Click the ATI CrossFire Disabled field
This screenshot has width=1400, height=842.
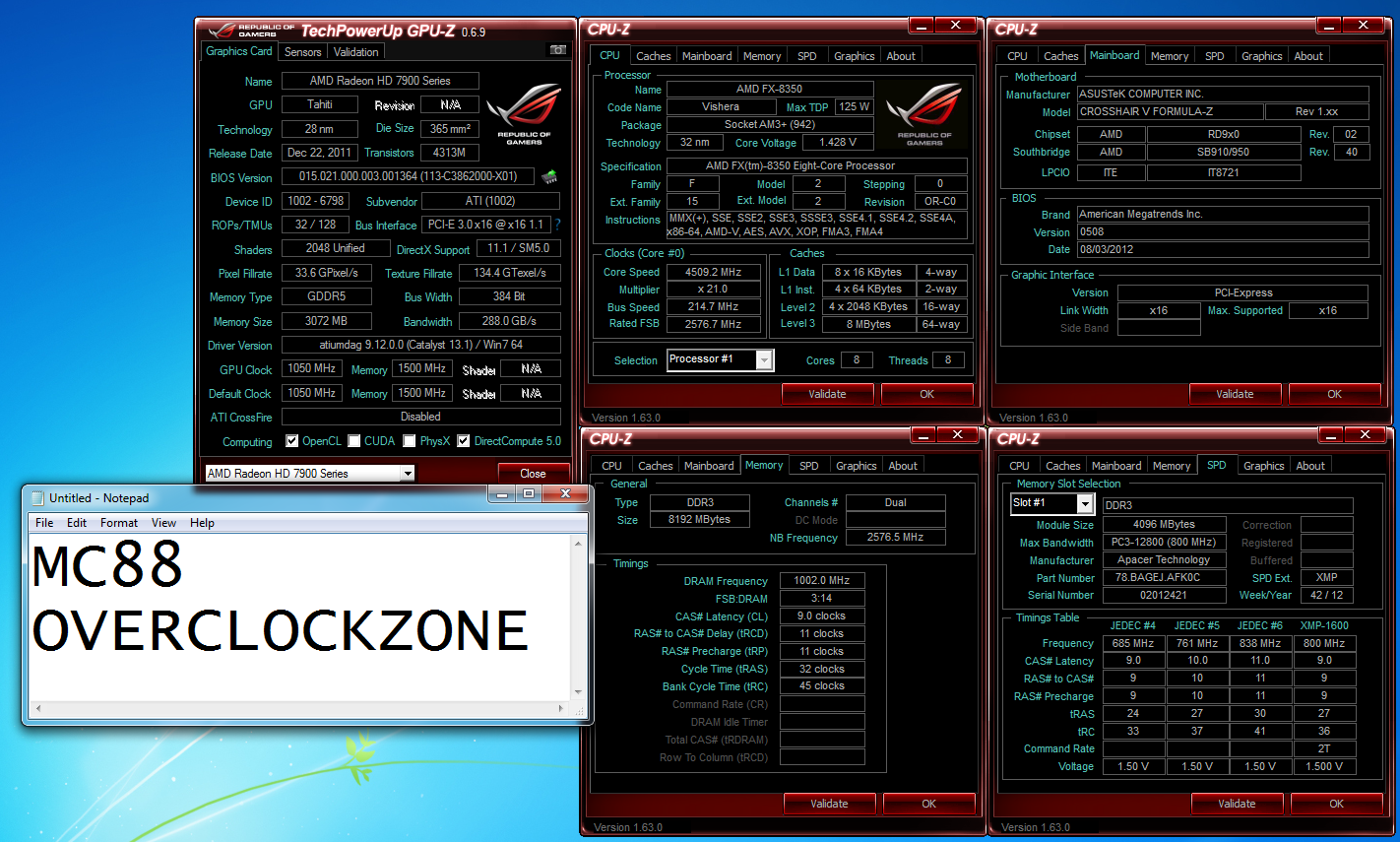click(x=421, y=417)
